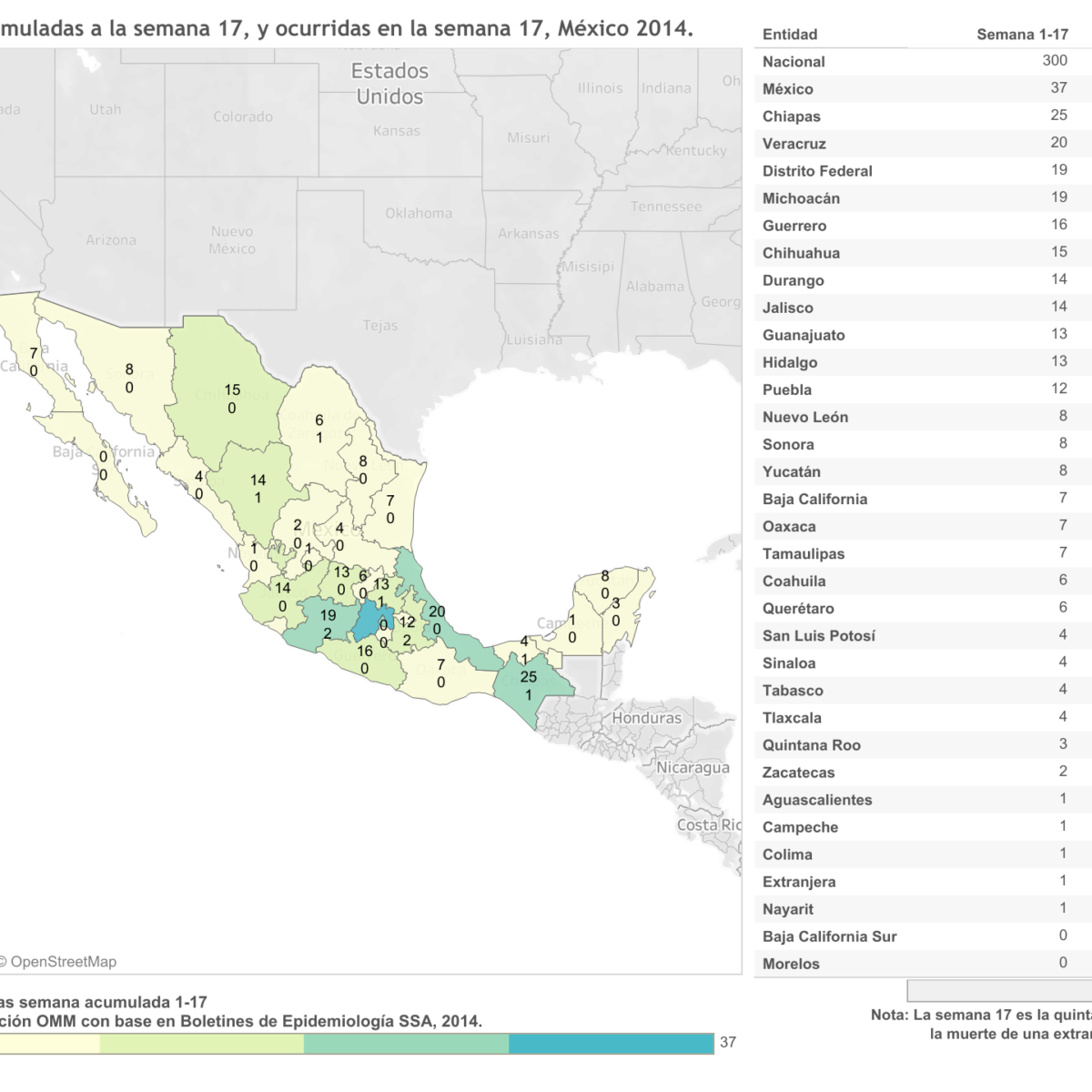Sort by the Semana 1-17 column header

(1022, 35)
